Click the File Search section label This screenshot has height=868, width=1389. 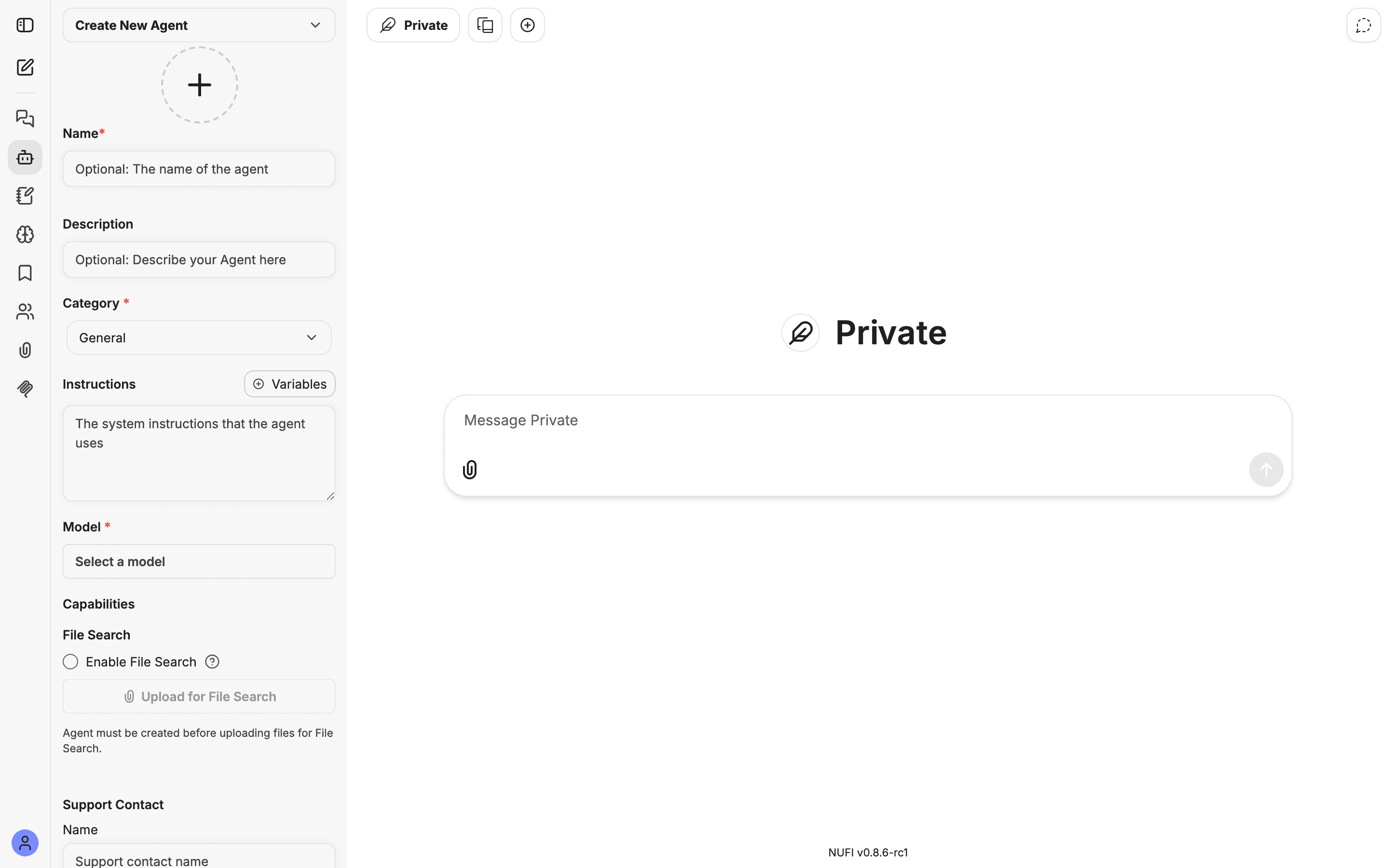coord(96,635)
